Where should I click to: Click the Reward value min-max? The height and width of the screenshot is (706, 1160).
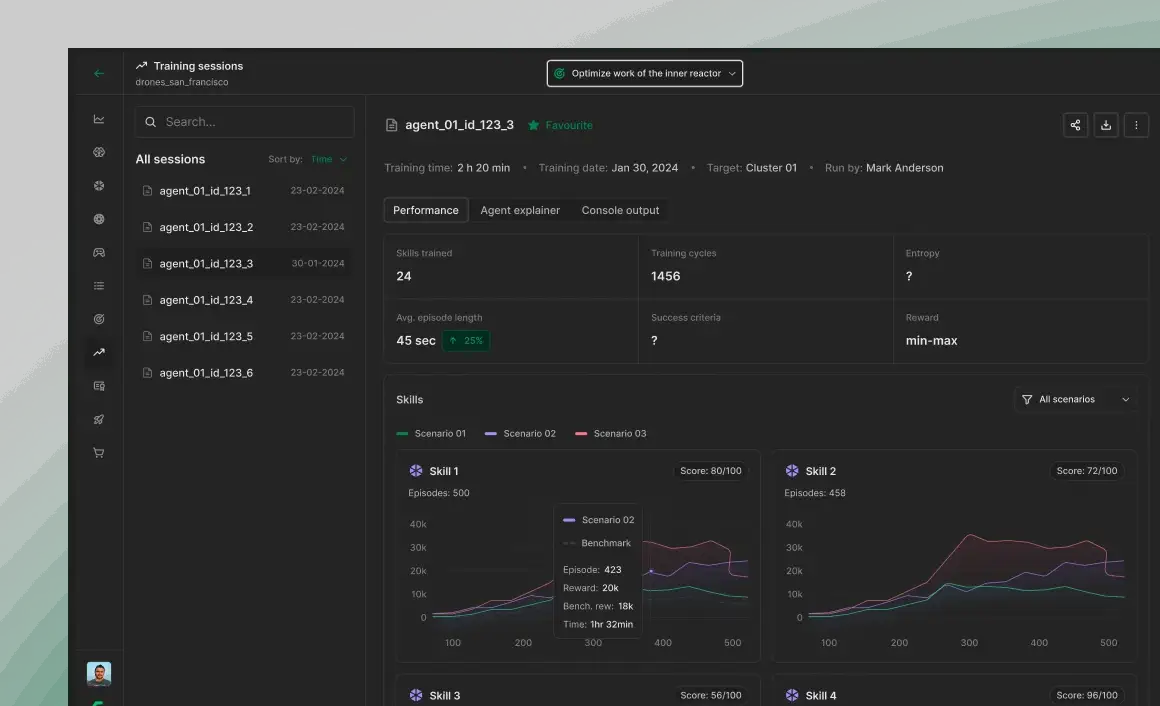[931, 340]
